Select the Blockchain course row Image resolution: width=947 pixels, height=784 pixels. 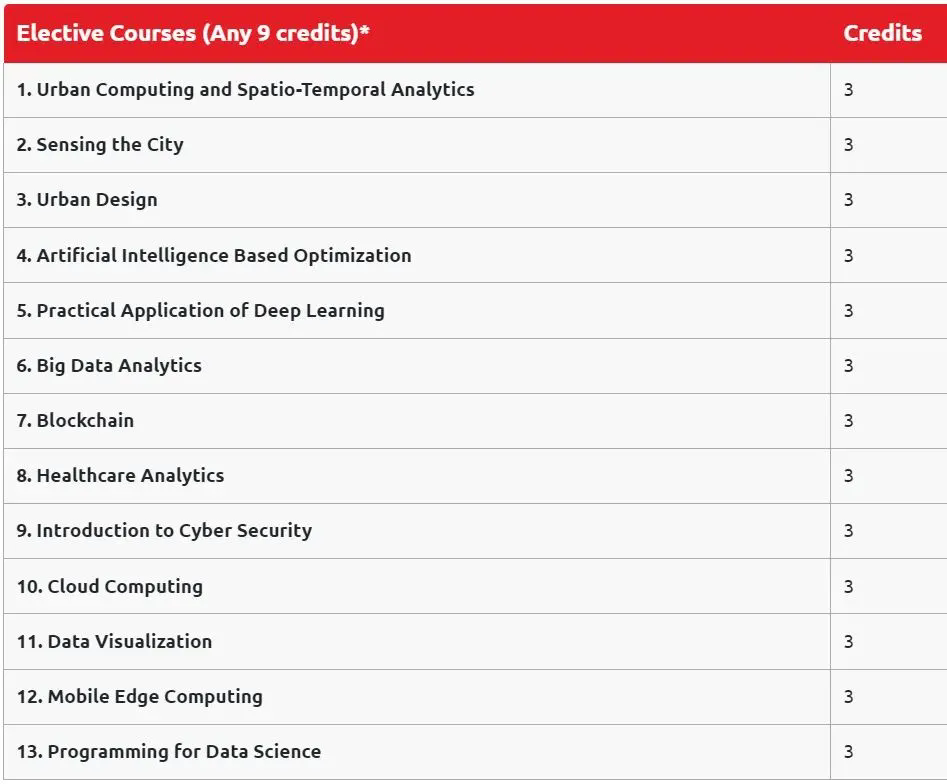click(75, 421)
